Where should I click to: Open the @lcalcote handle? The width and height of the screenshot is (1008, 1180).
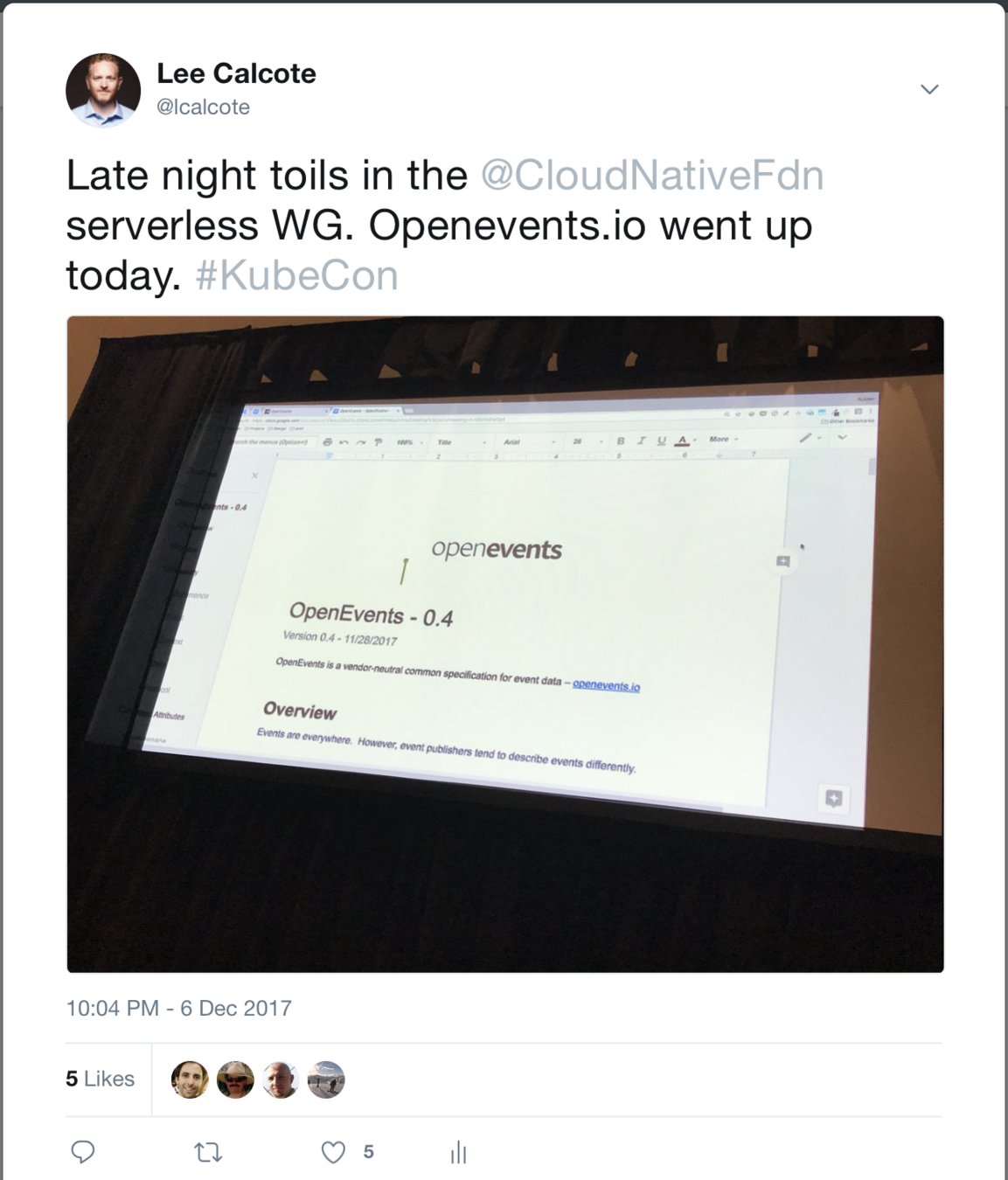coord(203,107)
